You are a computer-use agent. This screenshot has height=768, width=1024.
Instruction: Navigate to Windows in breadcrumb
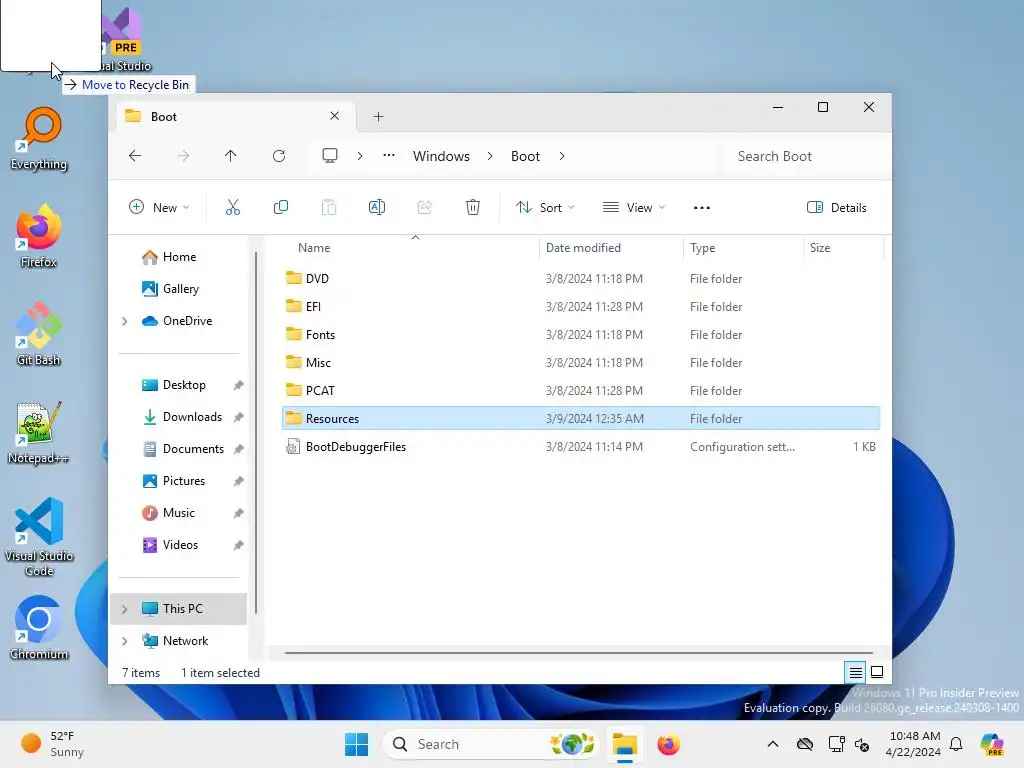click(x=441, y=156)
